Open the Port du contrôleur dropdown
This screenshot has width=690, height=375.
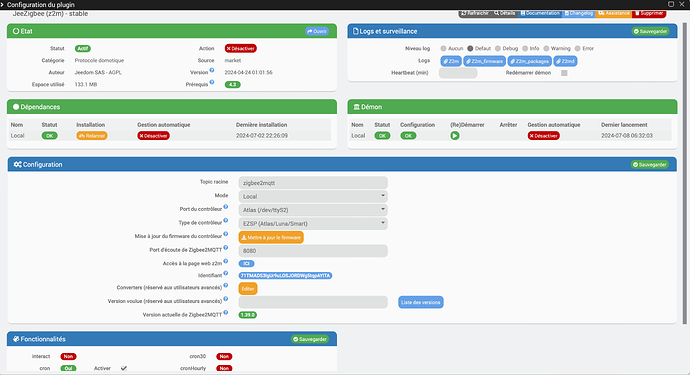tap(313, 210)
